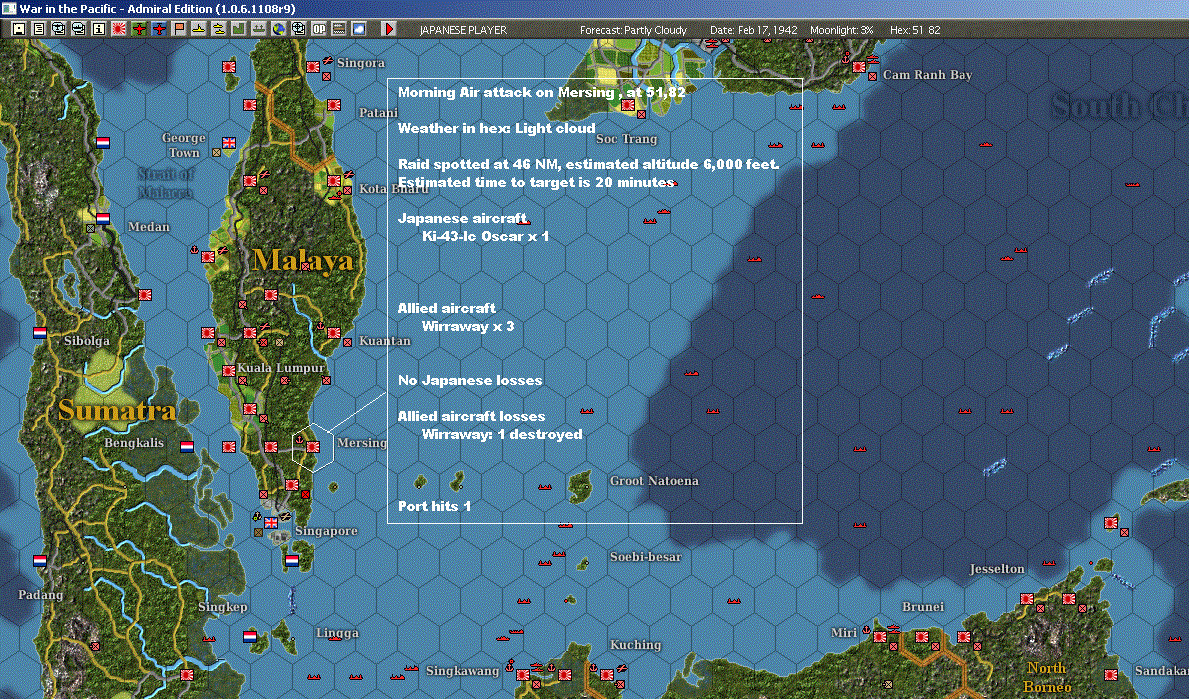The width and height of the screenshot is (1189, 699).
Task: Click the 'JAPANESE PLAYER' status label
Action: [463, 30]
